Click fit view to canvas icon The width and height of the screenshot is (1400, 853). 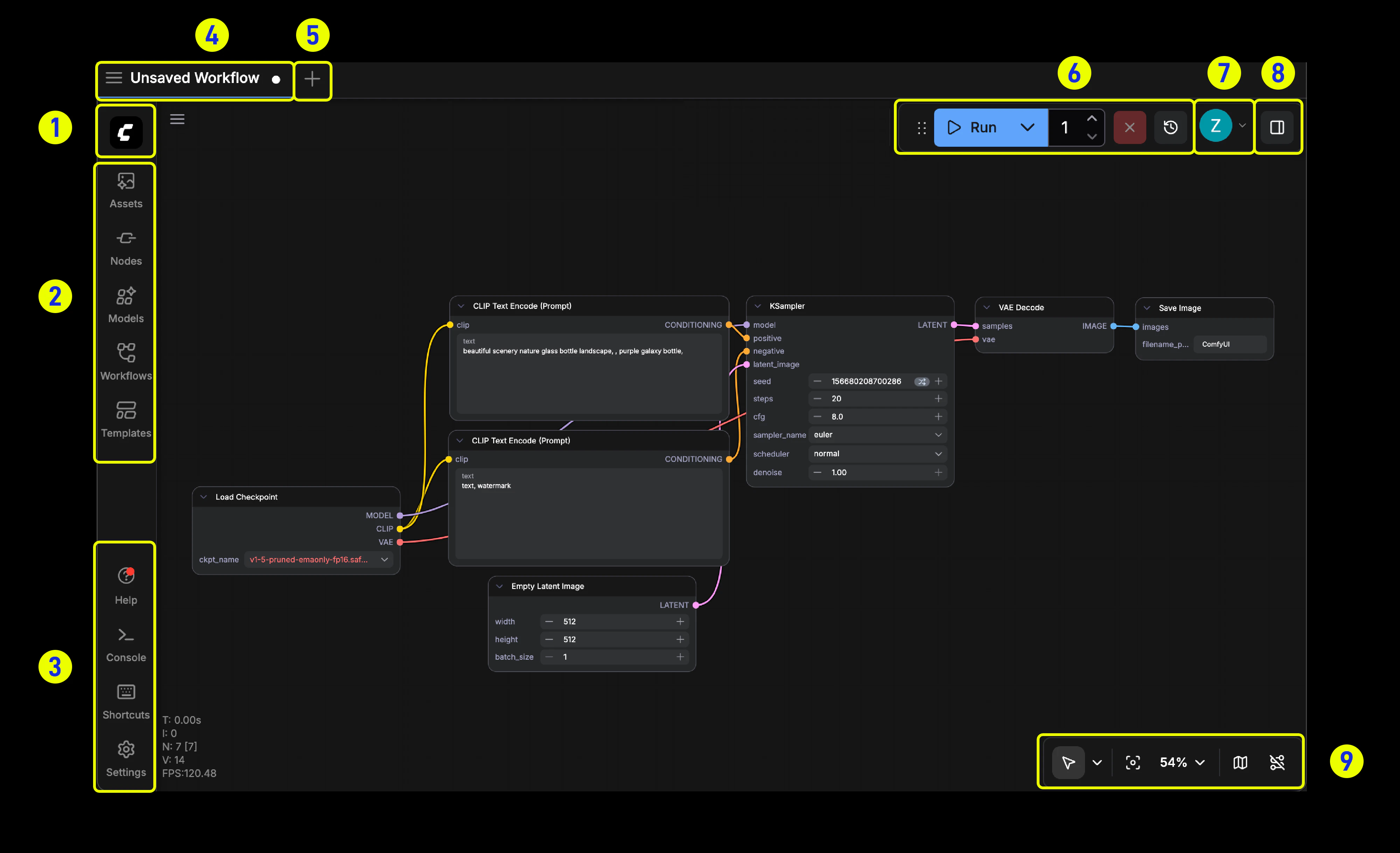[x=1132, y=762]
